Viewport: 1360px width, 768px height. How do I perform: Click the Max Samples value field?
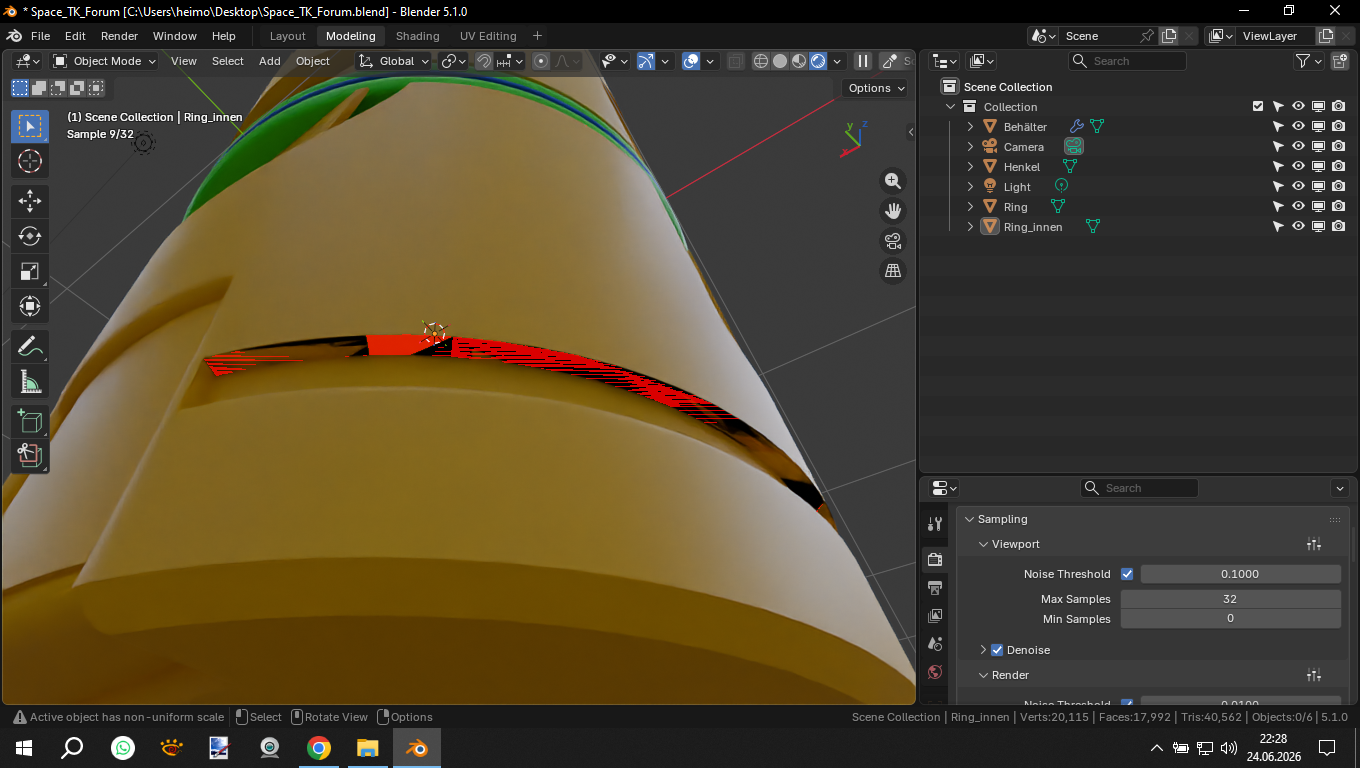pos(1230,599)
